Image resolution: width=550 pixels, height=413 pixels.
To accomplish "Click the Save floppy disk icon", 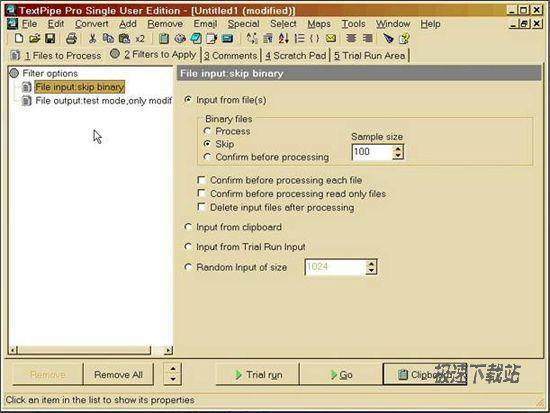I will coord(50,38).
